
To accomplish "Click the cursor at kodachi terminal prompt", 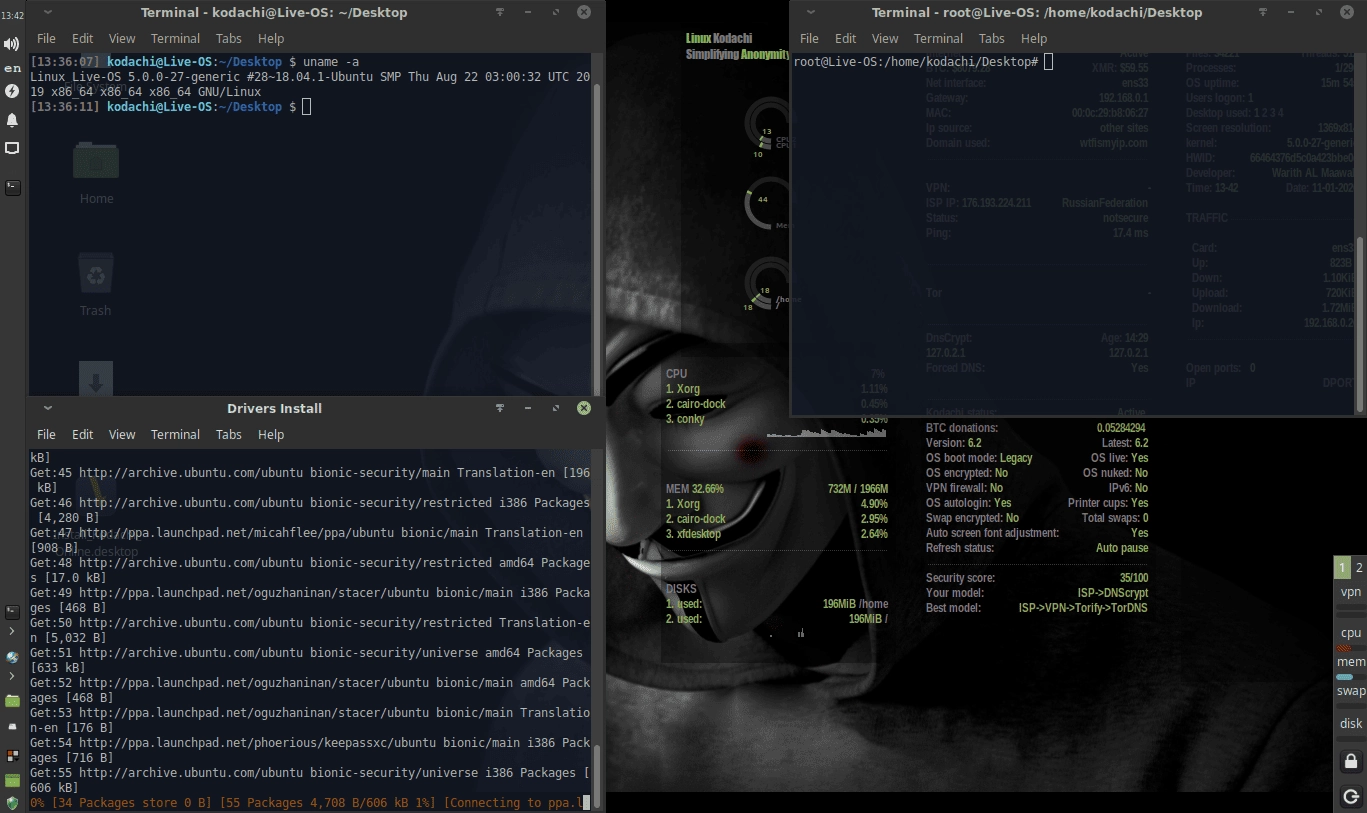I will (306, 106).
